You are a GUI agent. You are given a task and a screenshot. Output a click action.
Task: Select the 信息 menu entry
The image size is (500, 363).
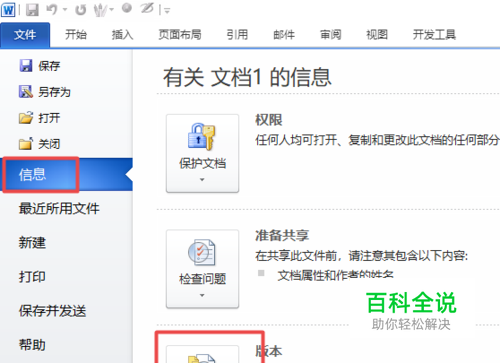(66, 175)
